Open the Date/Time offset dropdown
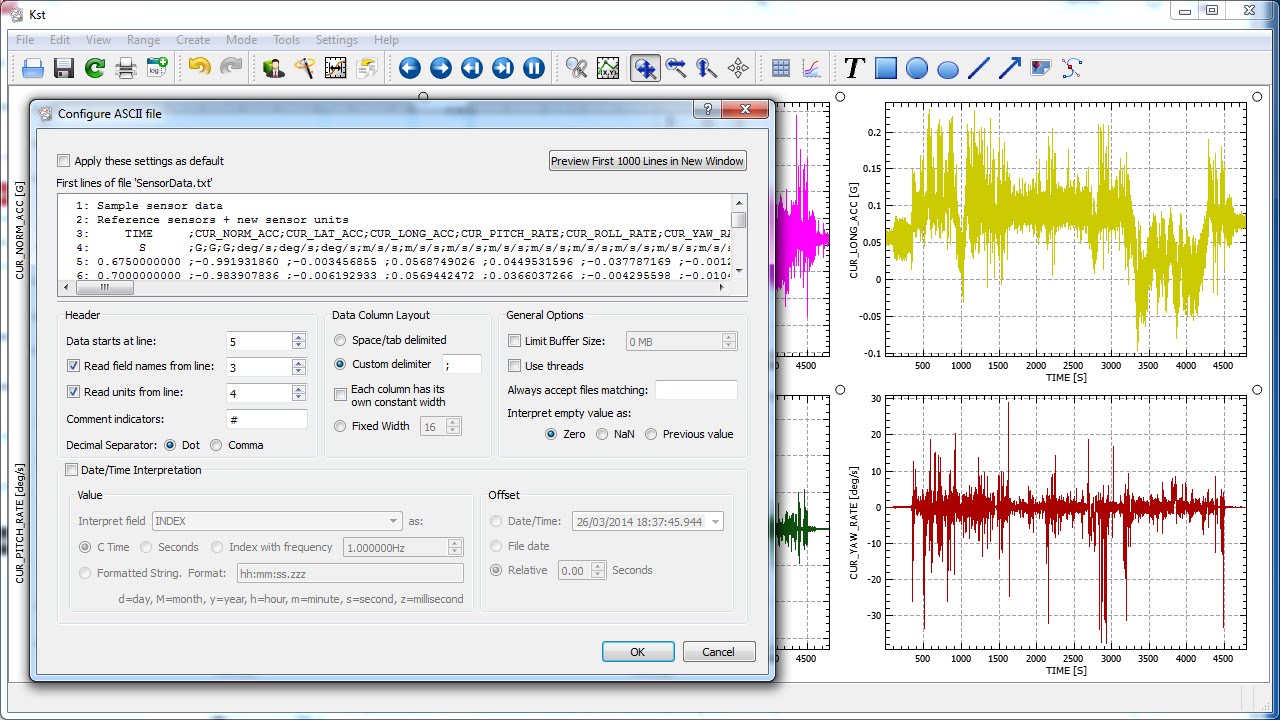The image size is (1280, 720). coord(647,521)
